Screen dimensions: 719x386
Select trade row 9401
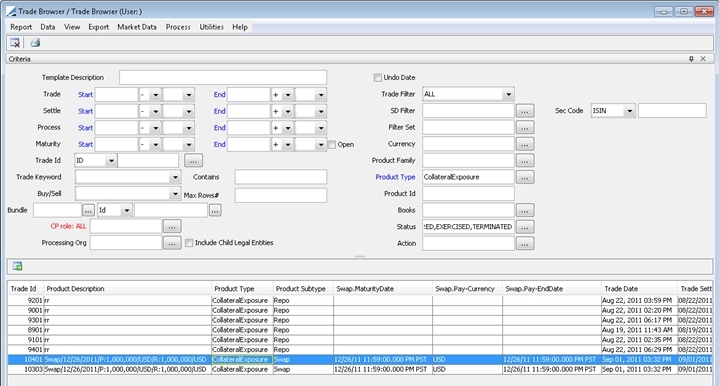click(x=360, y=350)
